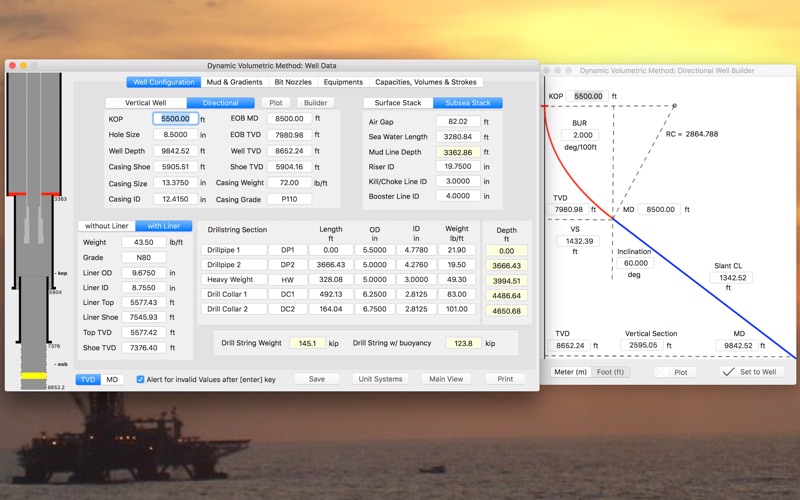Click the liner Grade N80 field
800x500 pixels.
[x=144, y=258]
